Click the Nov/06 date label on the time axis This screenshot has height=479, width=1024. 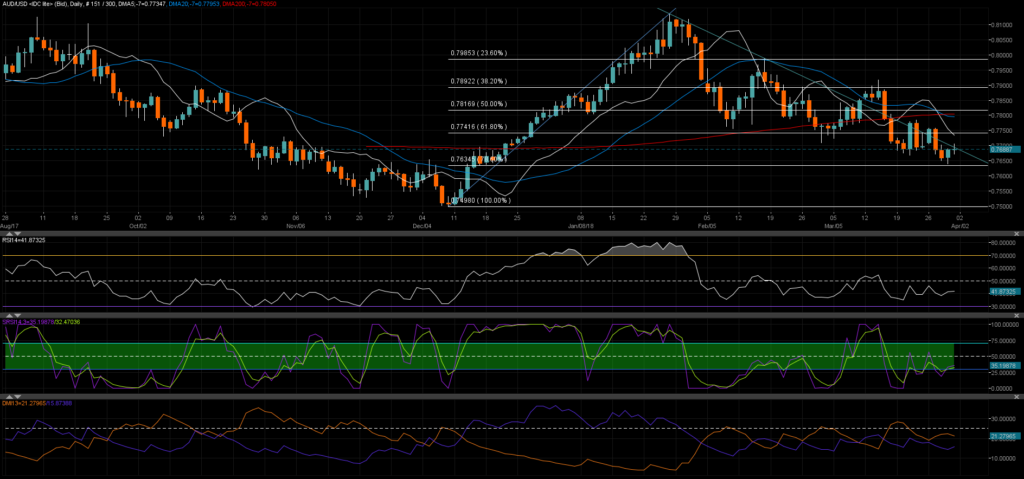pyautogui.click(x=296, y=225)
